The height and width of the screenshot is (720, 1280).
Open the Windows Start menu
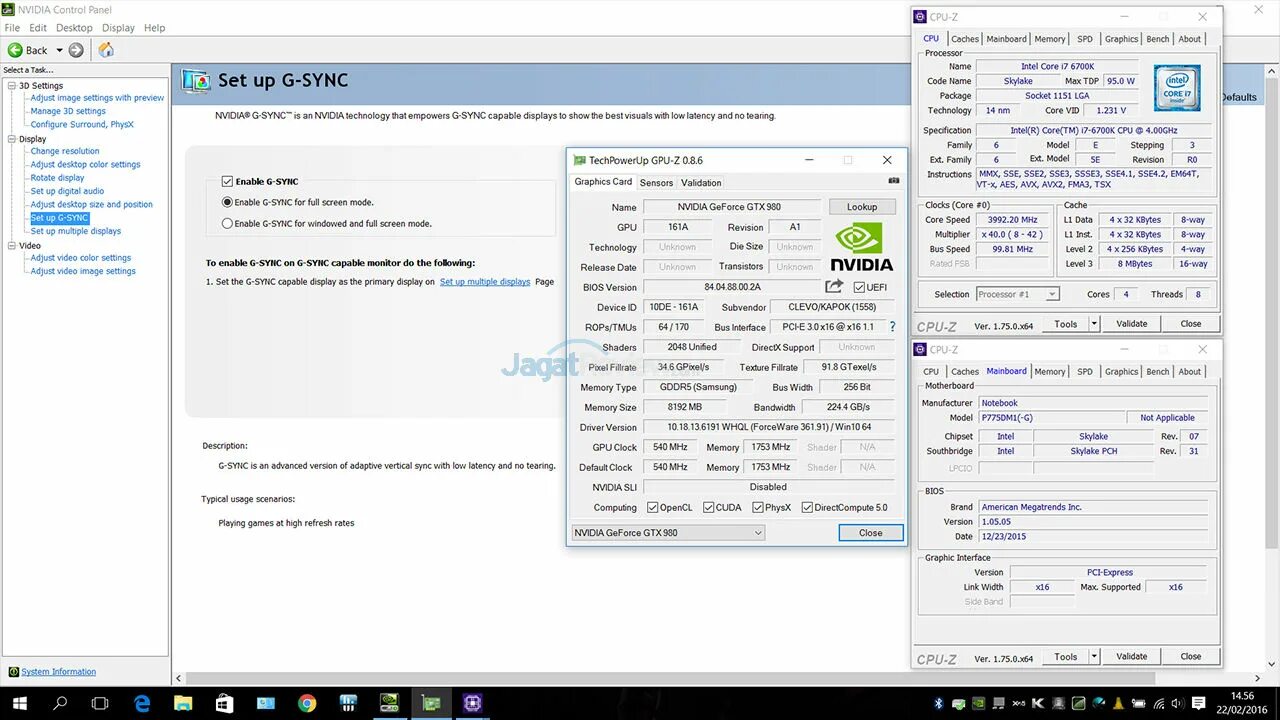pyautogui.click(x=19, y=703)
